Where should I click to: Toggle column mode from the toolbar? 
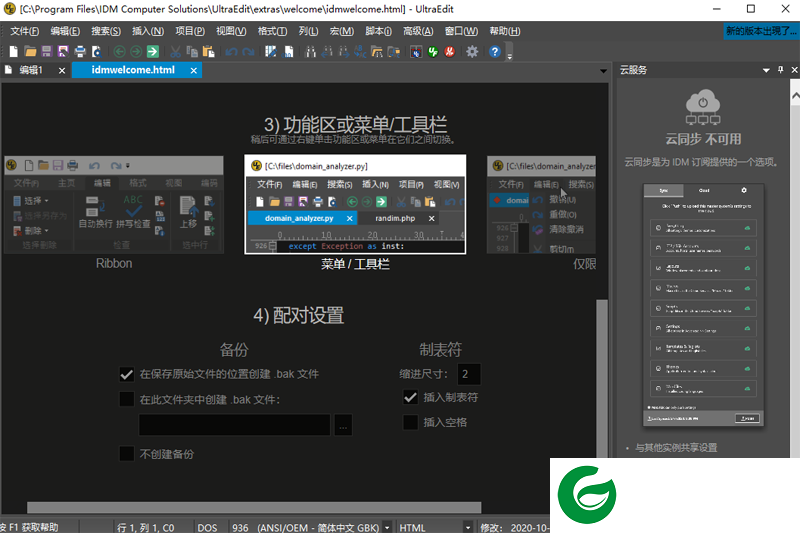[271, 52]
